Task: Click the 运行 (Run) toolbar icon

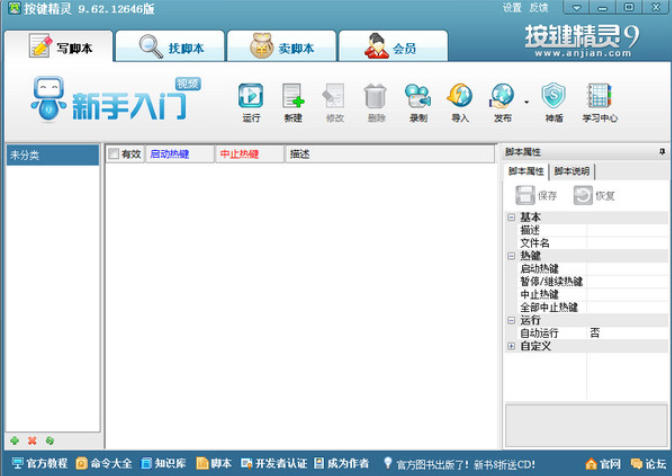Action: [x=251, y=102]
